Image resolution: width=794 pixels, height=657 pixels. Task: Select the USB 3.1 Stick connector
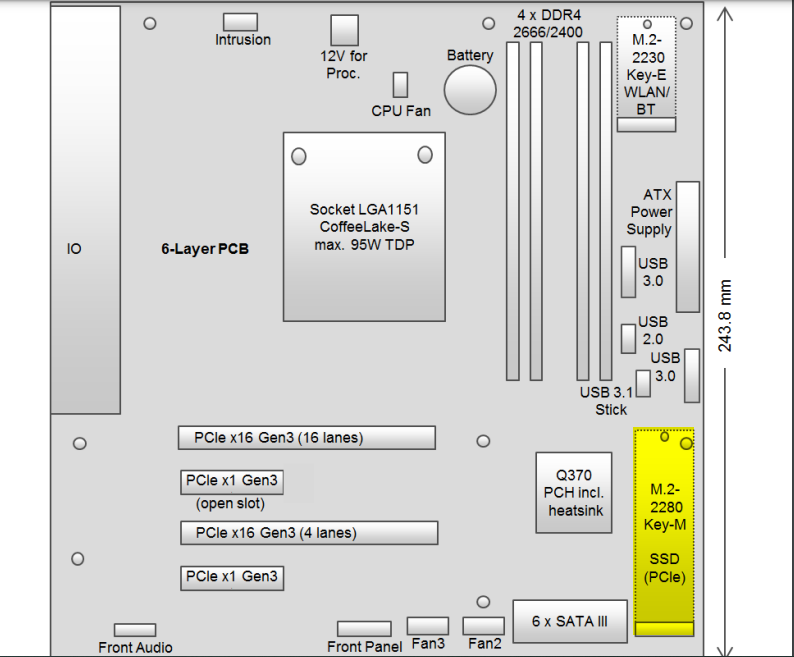coord(643,383)
